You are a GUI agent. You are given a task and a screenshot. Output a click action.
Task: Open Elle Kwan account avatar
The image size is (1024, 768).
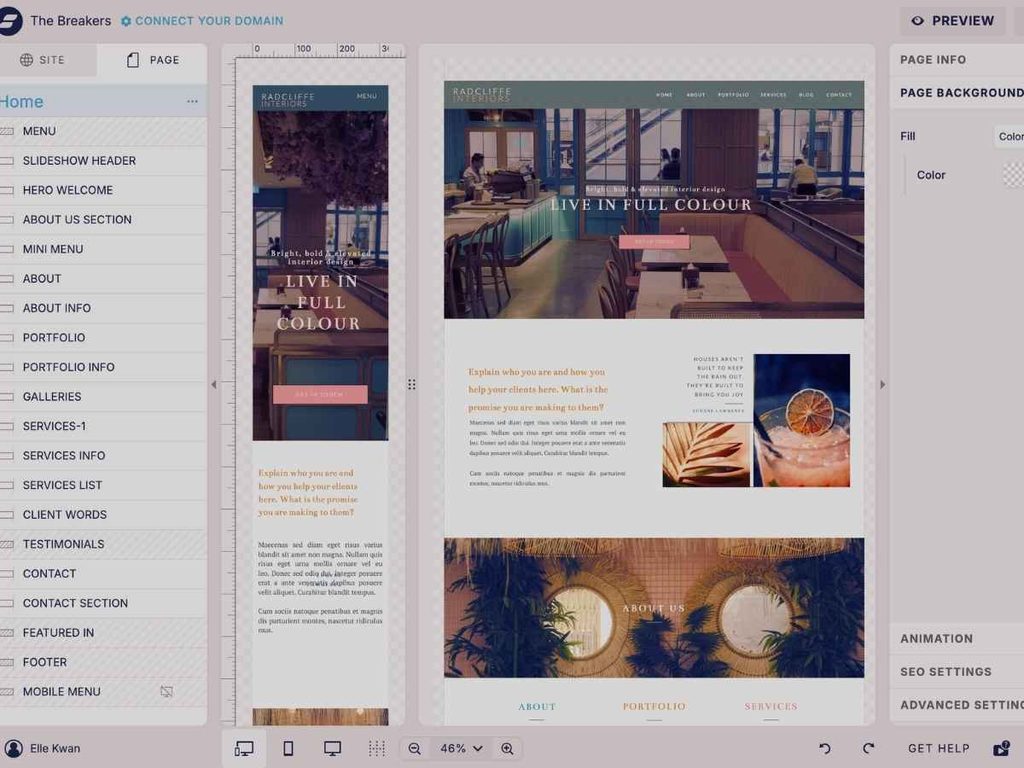(13, 748)
